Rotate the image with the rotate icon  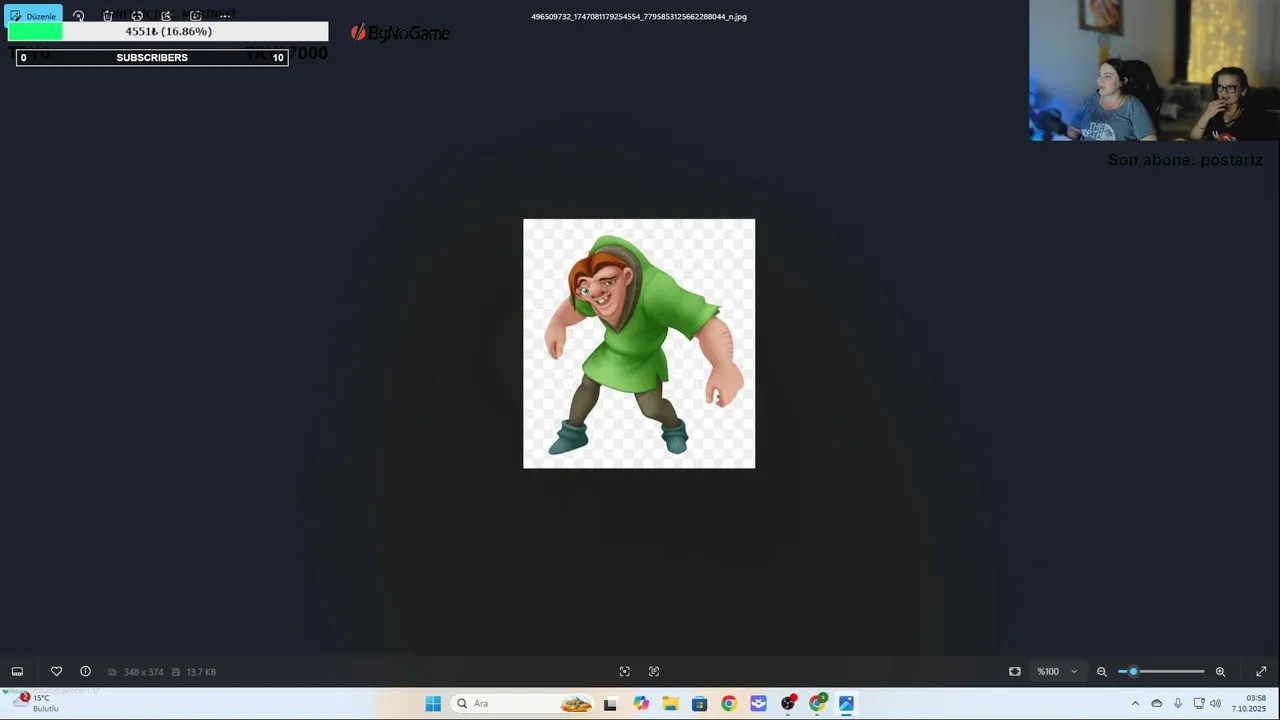[78, 16]
